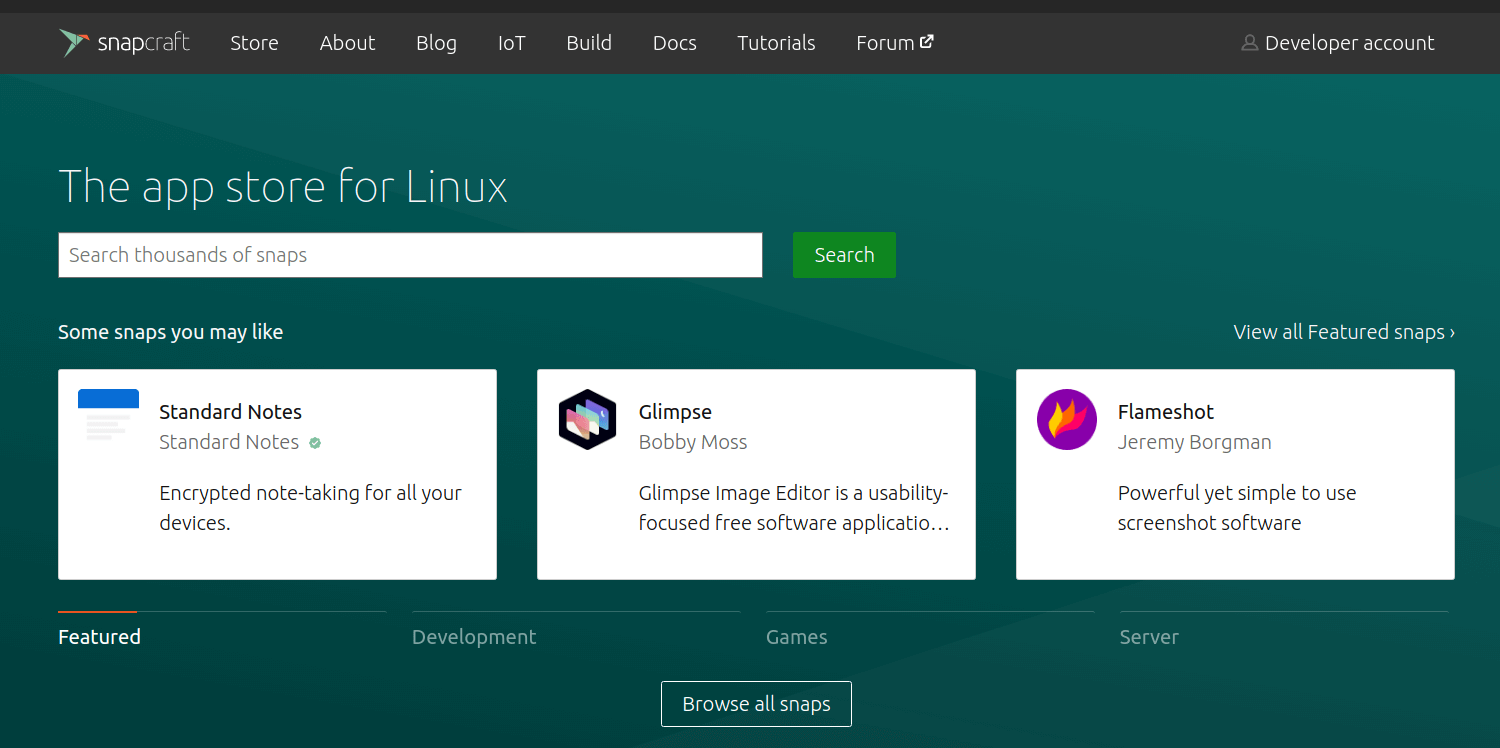Switch to the Server category tab

(1149, 637)
